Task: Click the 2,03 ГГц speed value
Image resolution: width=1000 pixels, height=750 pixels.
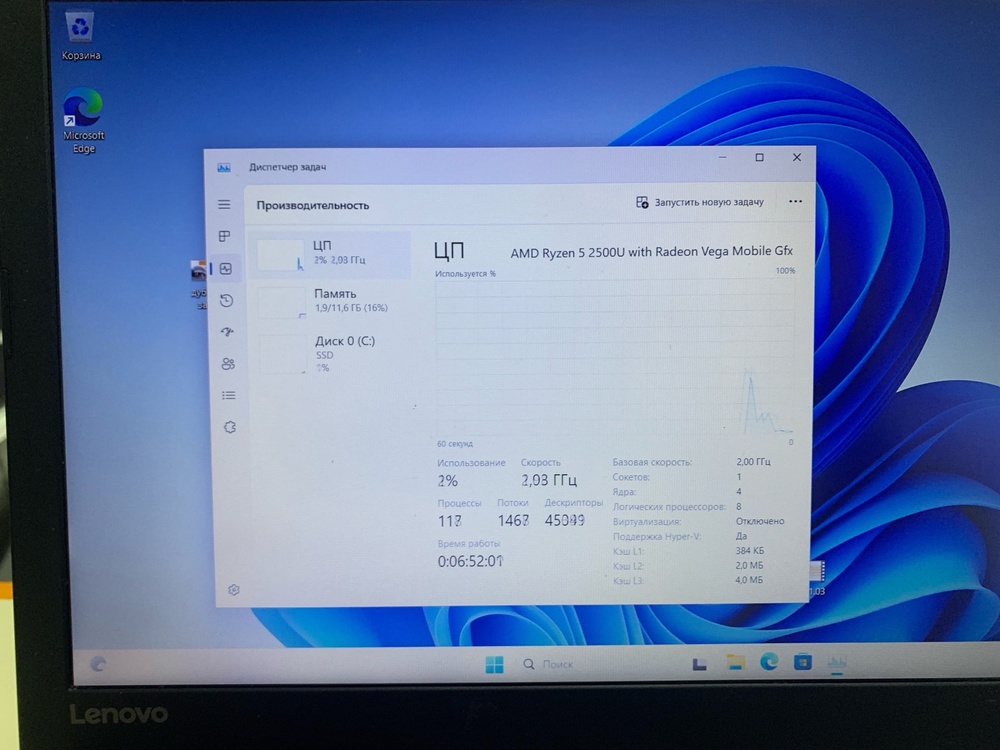Action: (549, 480)
